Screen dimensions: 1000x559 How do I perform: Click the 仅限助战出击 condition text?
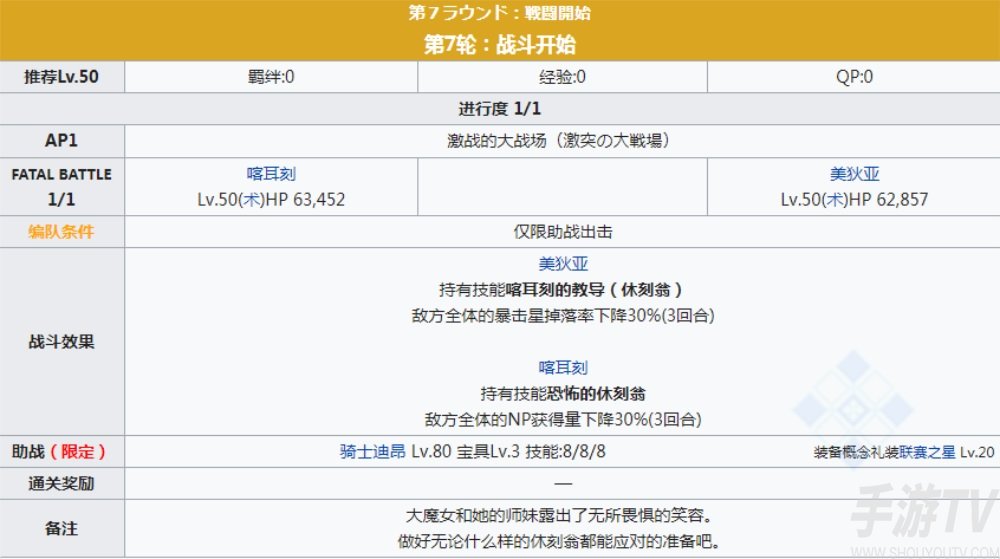(562, 231)
